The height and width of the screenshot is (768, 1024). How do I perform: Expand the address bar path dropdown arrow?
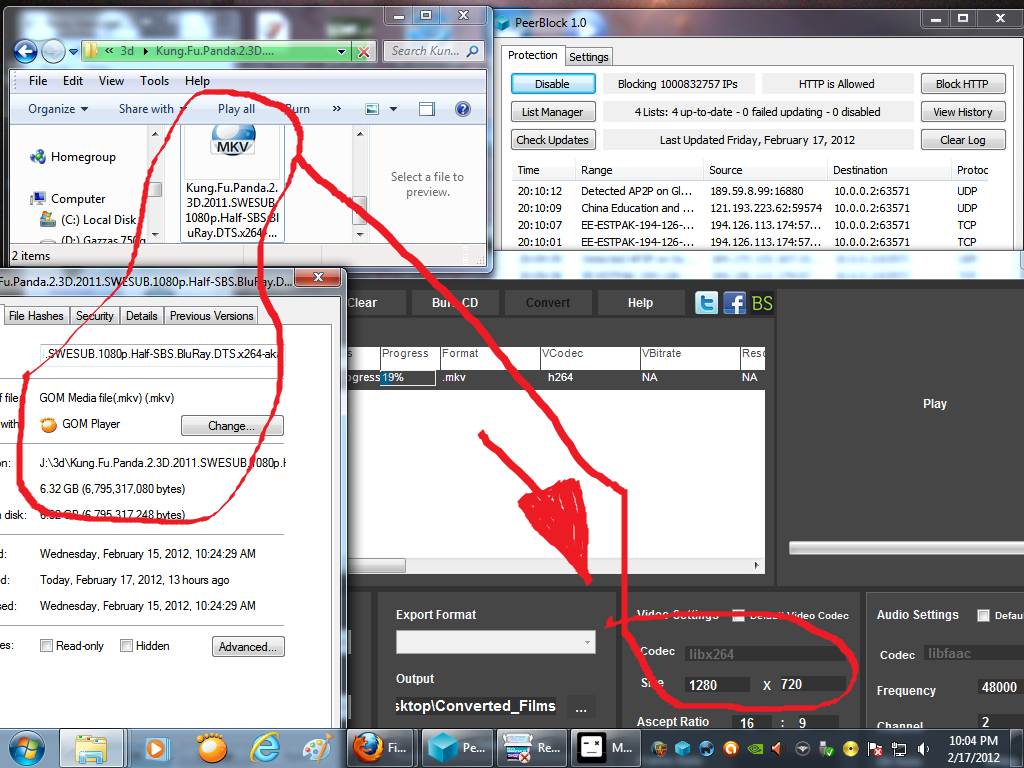(342, 51)
